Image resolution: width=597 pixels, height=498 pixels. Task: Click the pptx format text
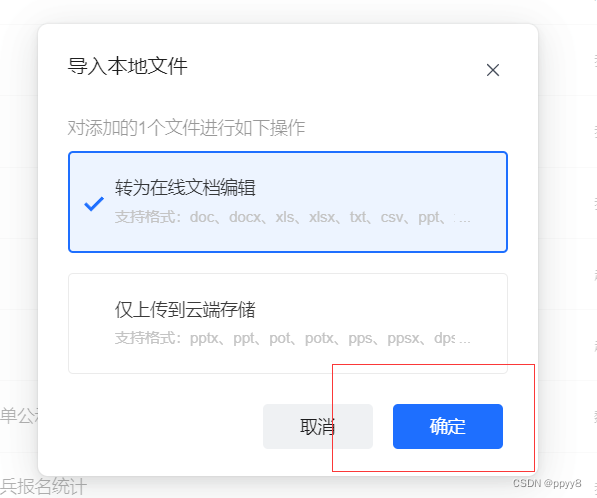tap(204, 338)
